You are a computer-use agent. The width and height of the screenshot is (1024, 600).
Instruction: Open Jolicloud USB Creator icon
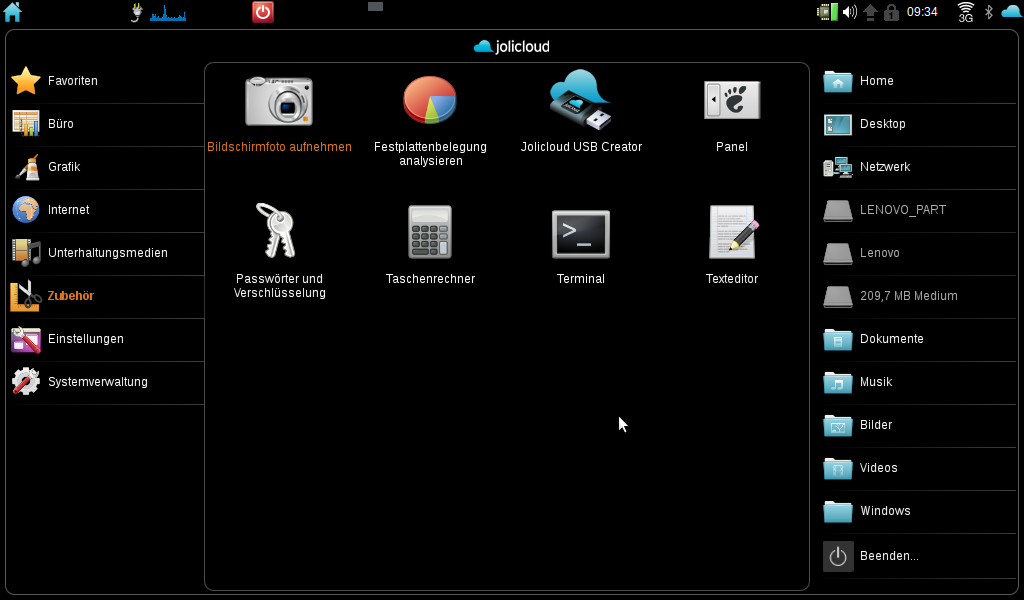[581, 99]
